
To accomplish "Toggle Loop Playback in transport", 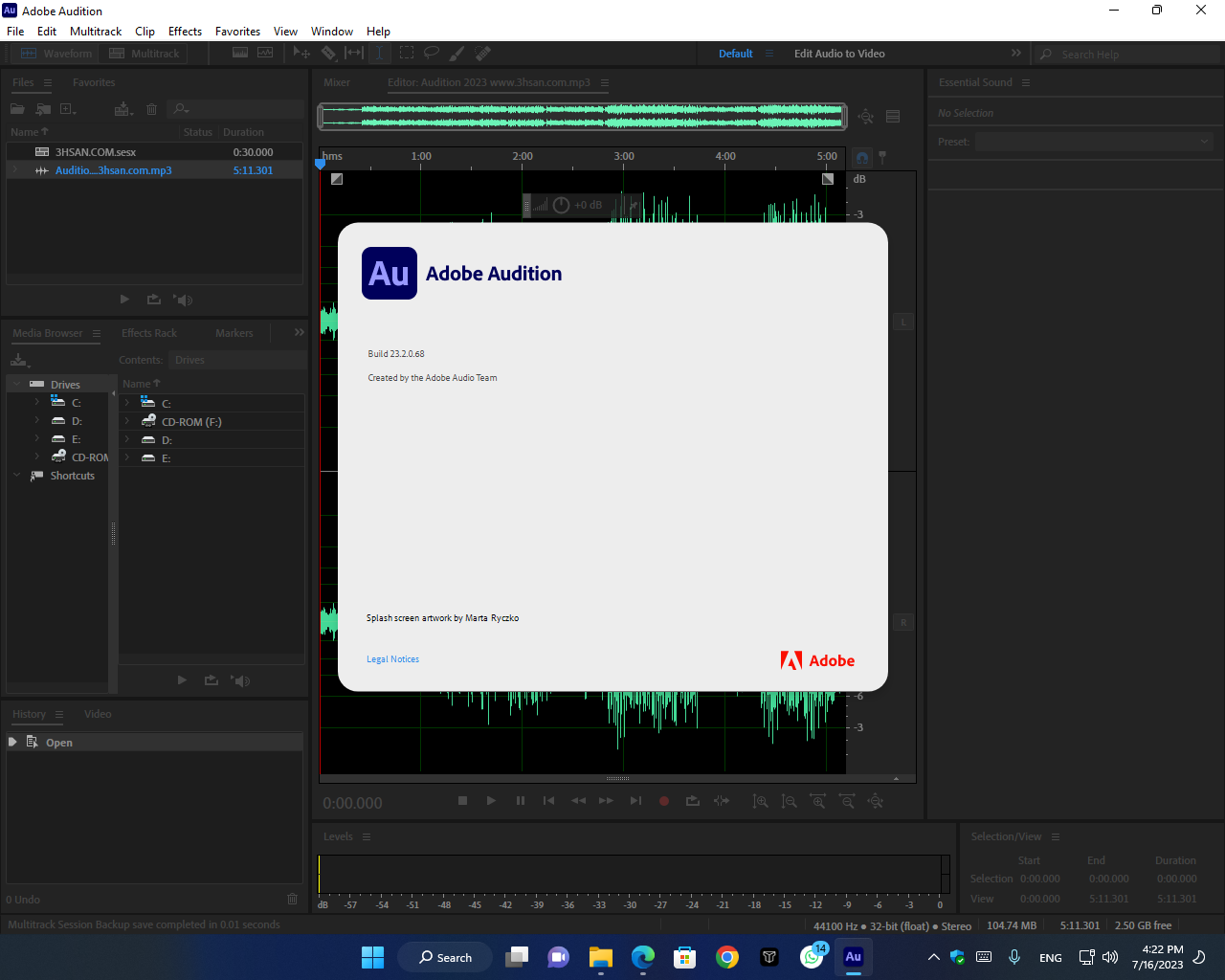I will pyautogui.click(x=693, y=801).
